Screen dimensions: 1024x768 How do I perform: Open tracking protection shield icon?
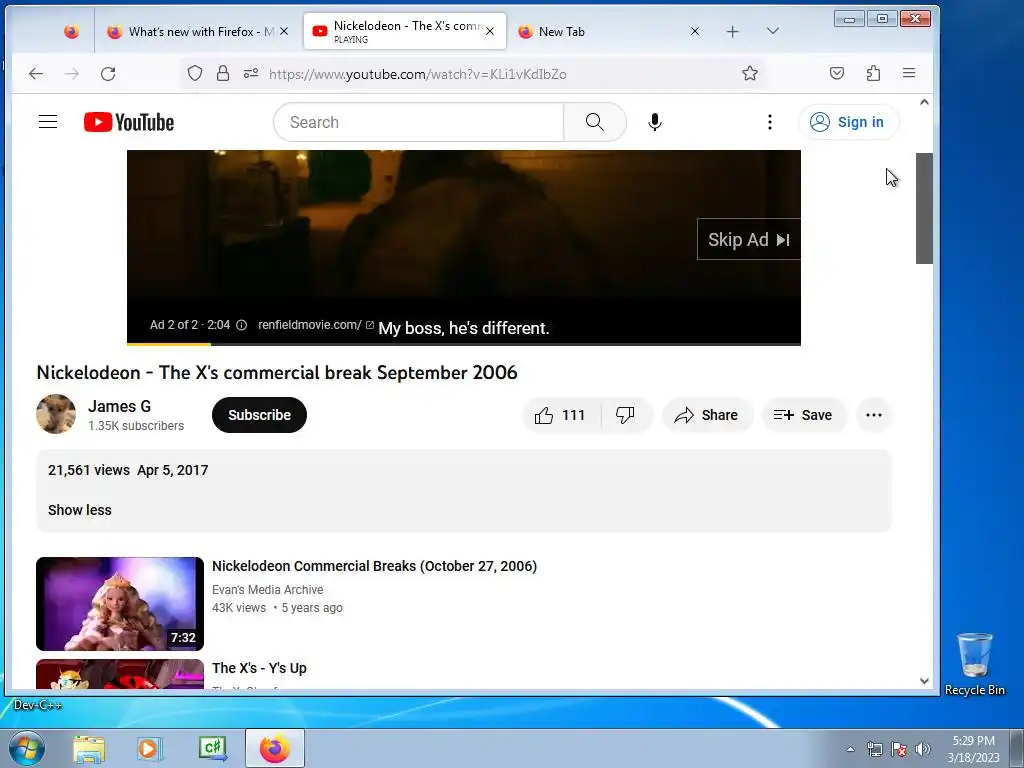click(195, 73)
